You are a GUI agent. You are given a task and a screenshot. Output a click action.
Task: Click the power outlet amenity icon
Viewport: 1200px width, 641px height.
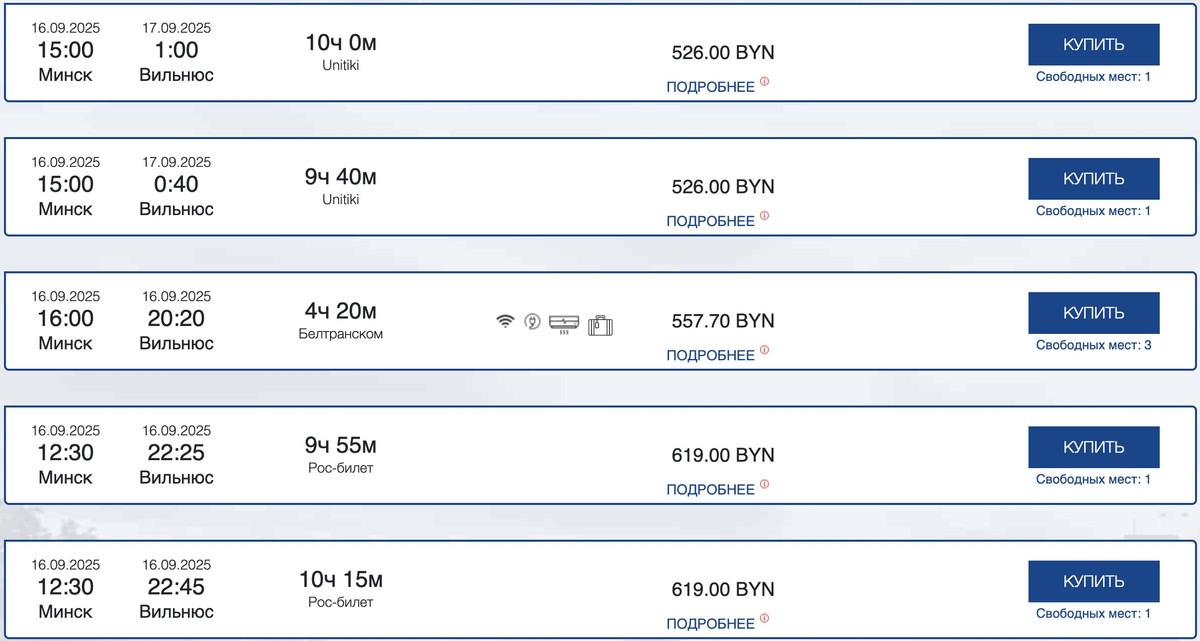(x=533, y=322)
